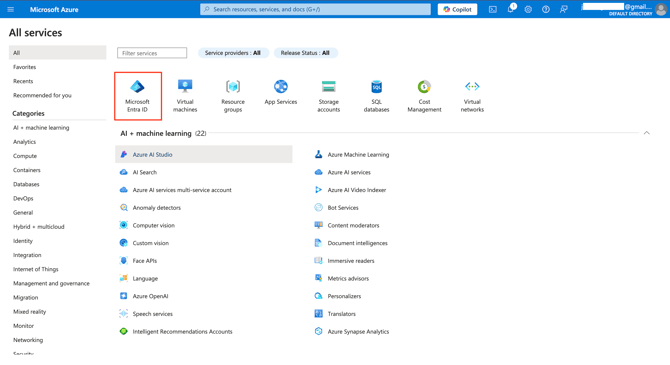670x365 pixels.
Task: Click the Azure OpenAI icon
Action: point(123,296)
